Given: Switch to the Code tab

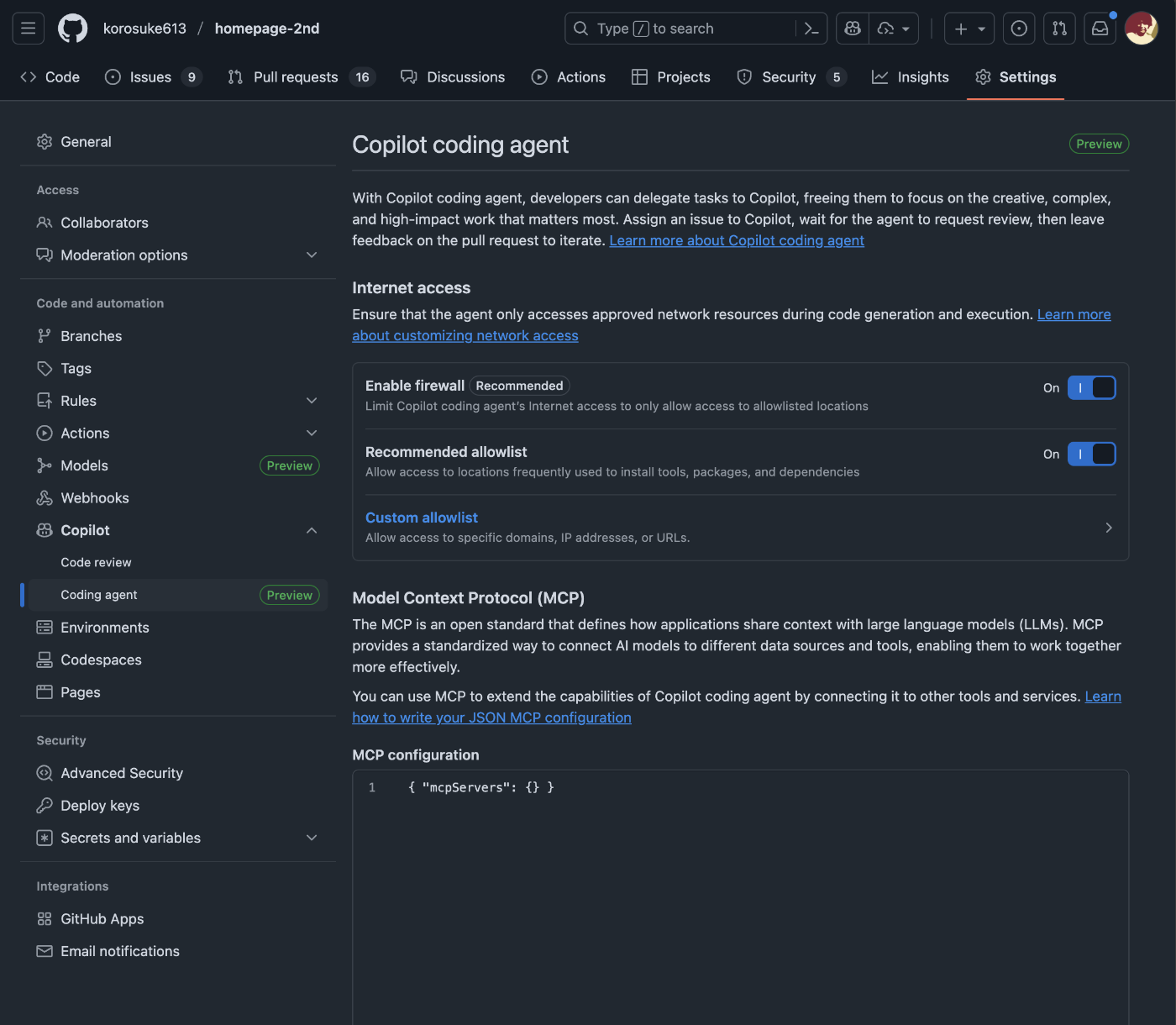Looking at the screenshot, I should [x=50, y=77].
